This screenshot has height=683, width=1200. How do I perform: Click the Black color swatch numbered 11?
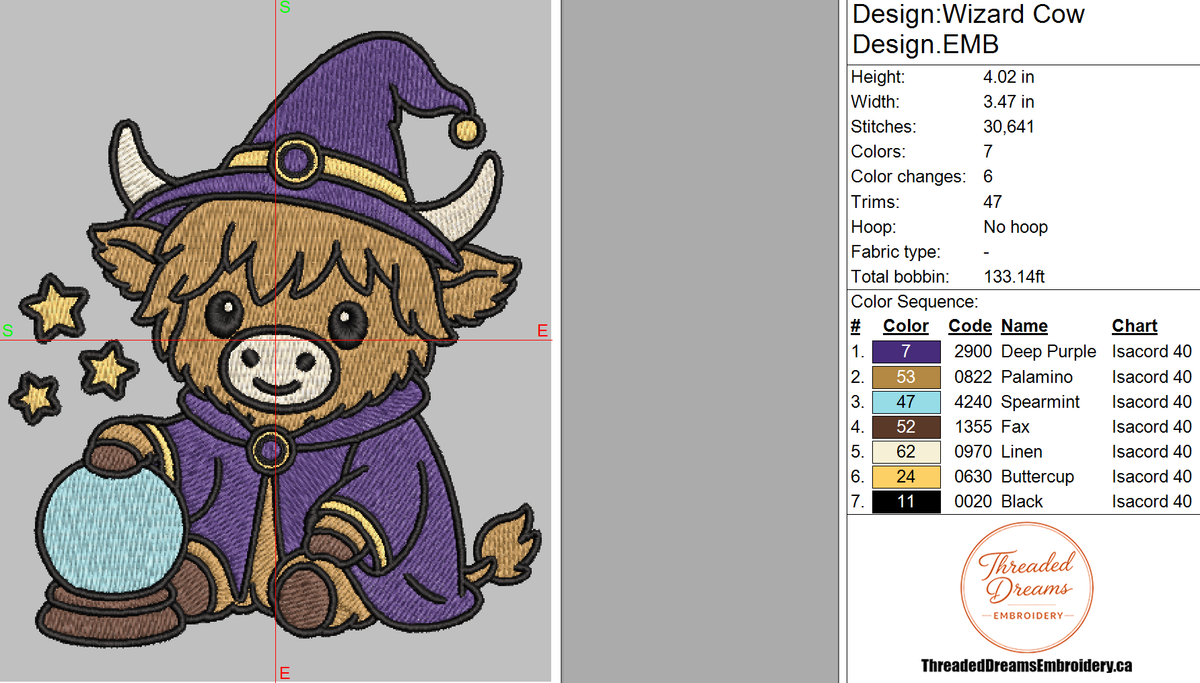coord(906,502)
